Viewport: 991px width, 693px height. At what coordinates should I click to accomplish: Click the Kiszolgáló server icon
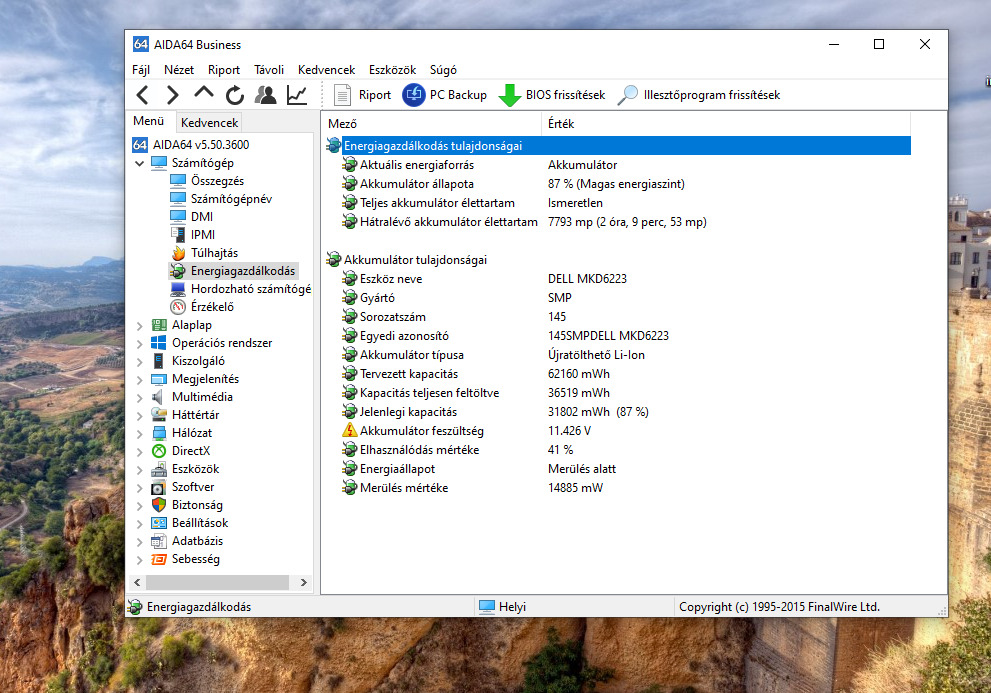(x=159, y=361)
